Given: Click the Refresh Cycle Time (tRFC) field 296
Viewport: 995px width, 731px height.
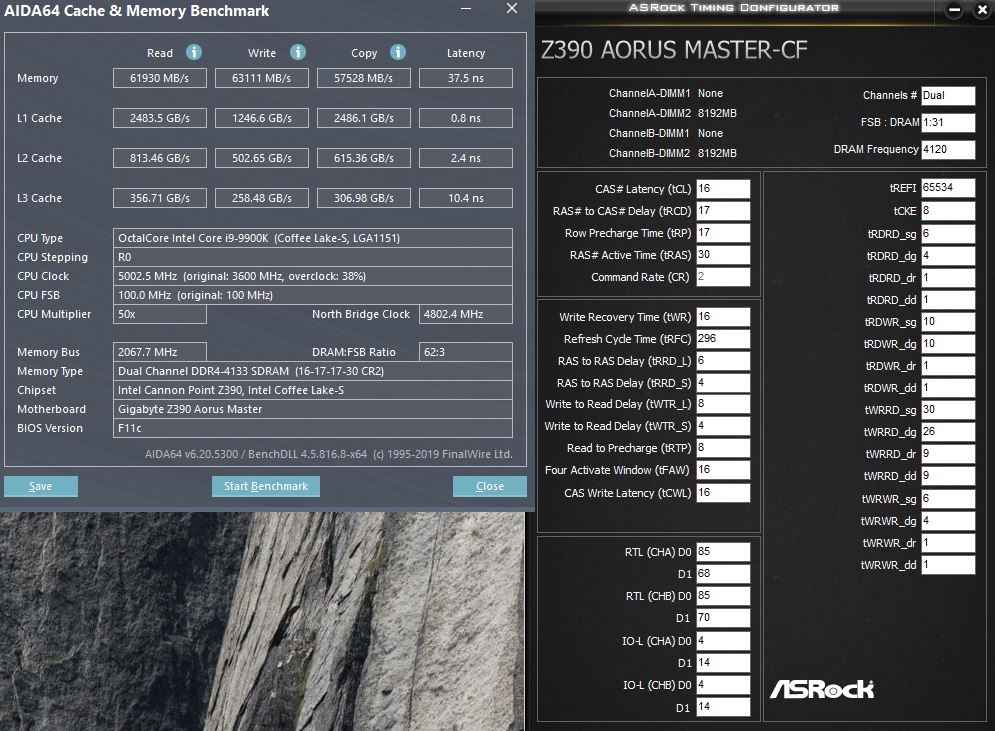Looking at the screenshot, I should [x=723, y=339].
